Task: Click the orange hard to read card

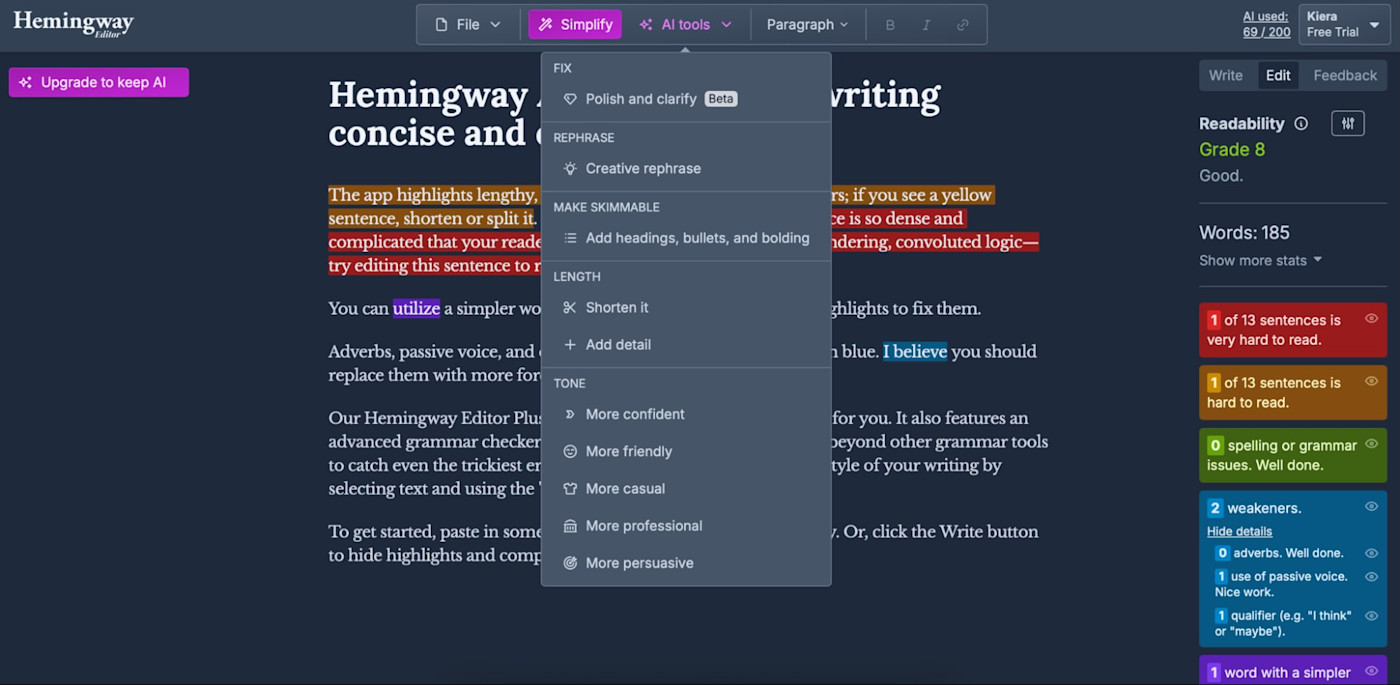Action: (1293, 392)
